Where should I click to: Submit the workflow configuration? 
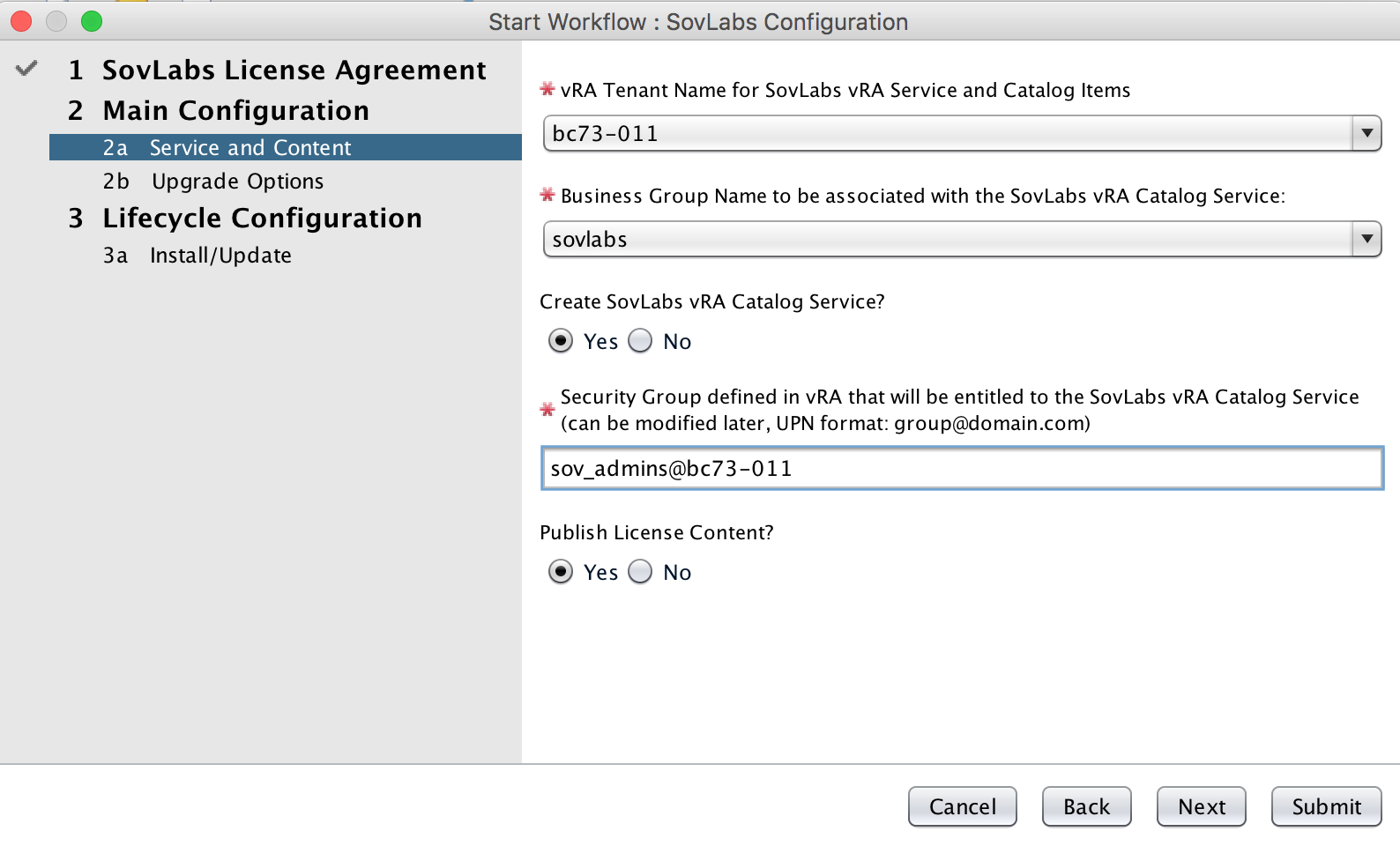(1327, 806)
